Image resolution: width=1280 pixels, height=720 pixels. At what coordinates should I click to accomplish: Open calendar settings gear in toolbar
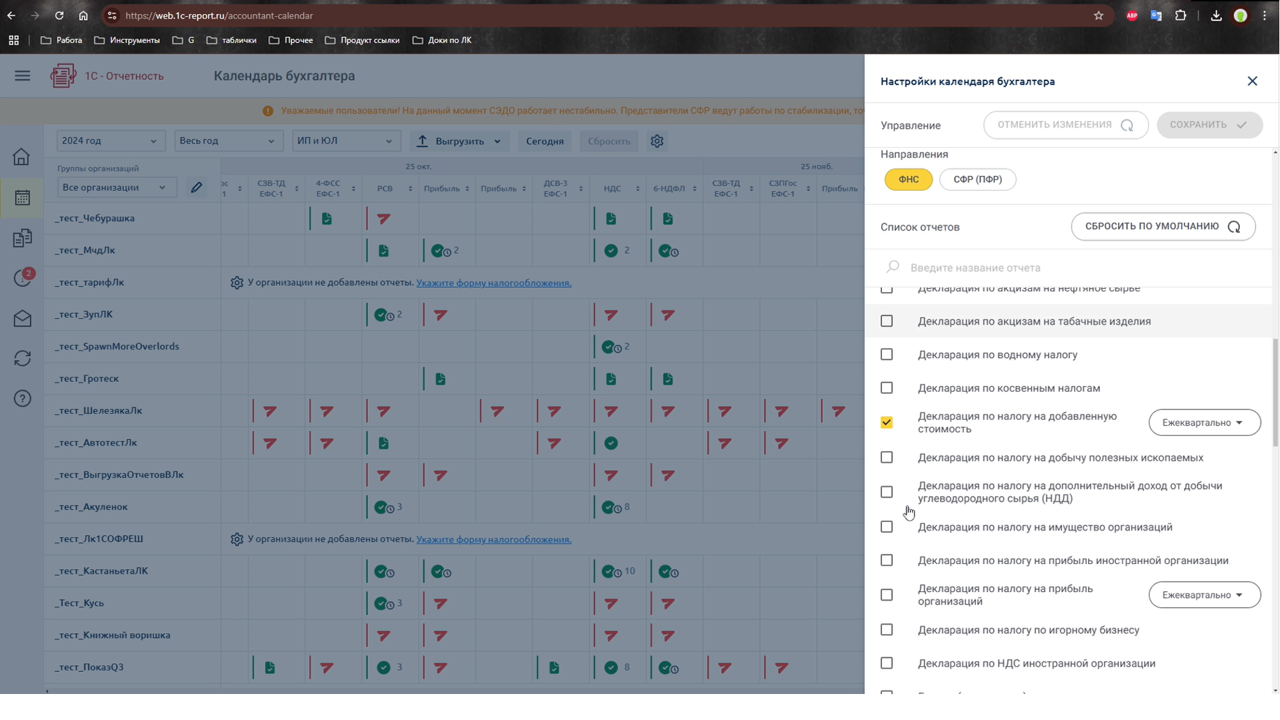(x=657, y=141)
